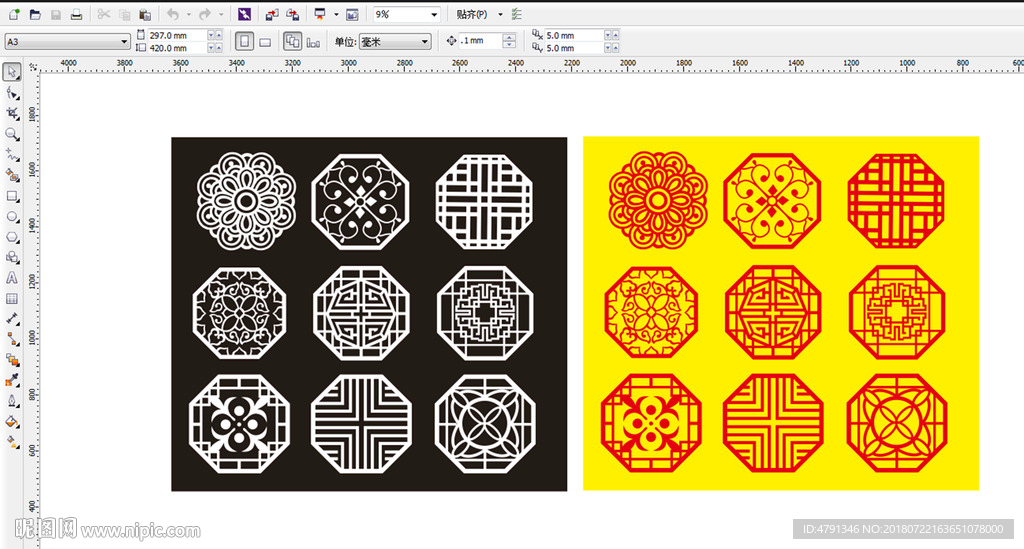Switch page to landscape orientation
Screen dimensions: 1024x549
[x=265, y=41]
